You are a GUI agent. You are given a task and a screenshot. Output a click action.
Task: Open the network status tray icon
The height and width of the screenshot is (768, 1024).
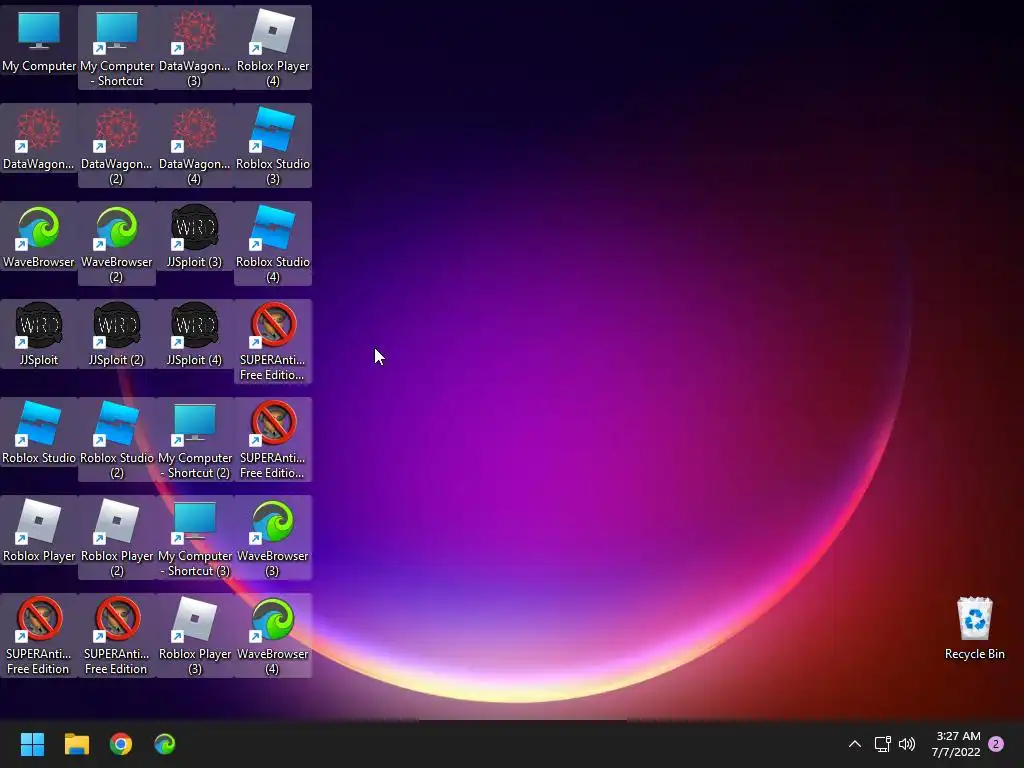pyautogui.click(x=882, y=744)
